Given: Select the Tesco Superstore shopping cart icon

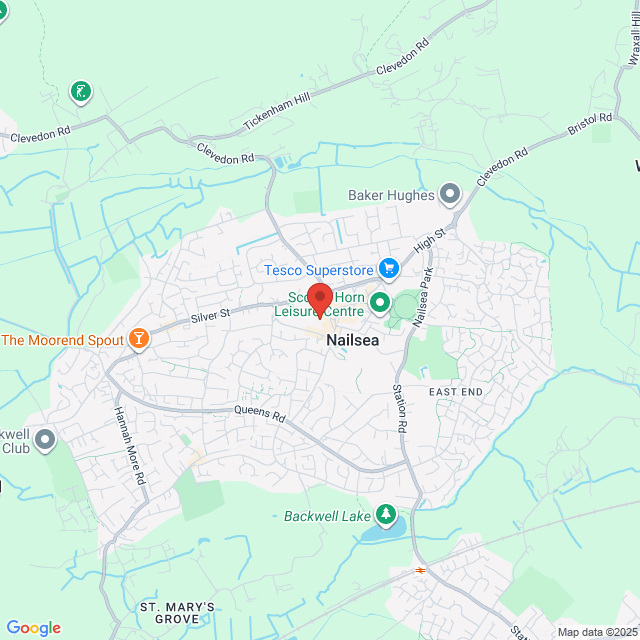Looking at the screenshot, I should (389, 269).
